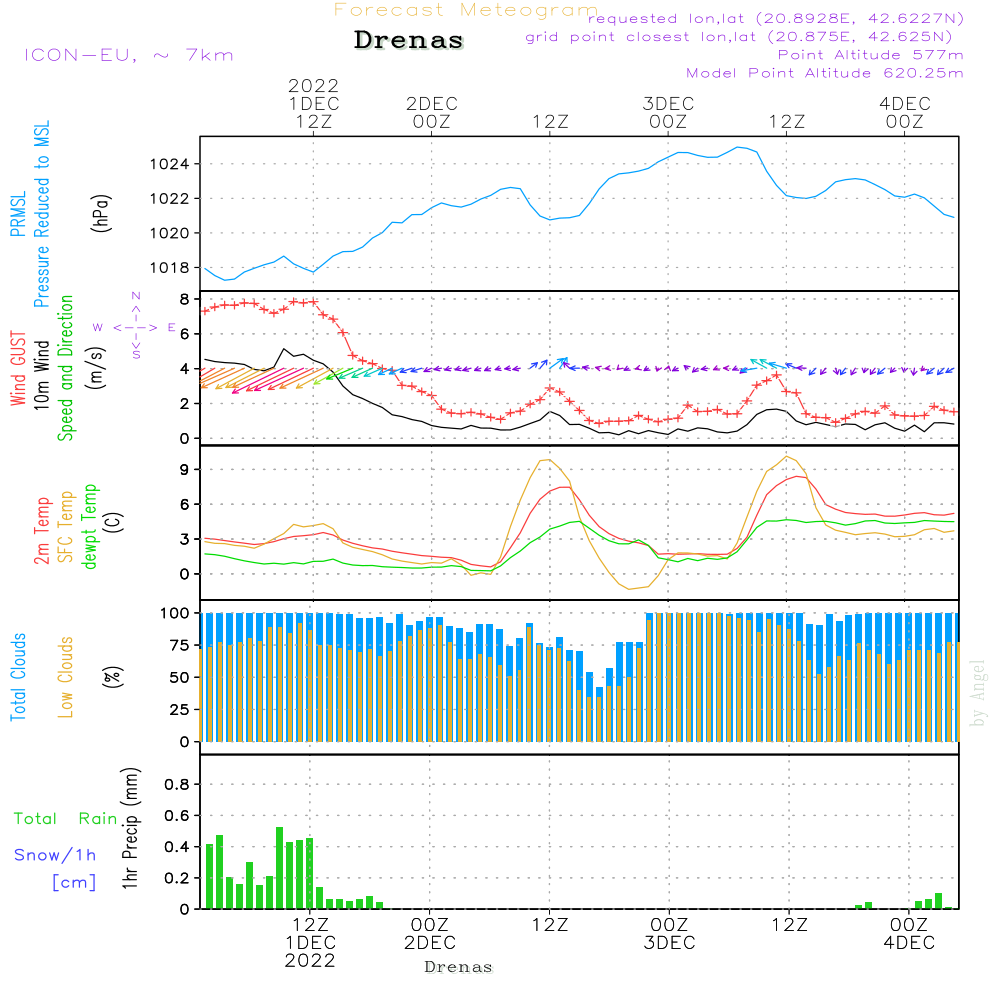Click the Model Point Altitude 620.25m text
1000x1000 pixels.
(825, 73)
